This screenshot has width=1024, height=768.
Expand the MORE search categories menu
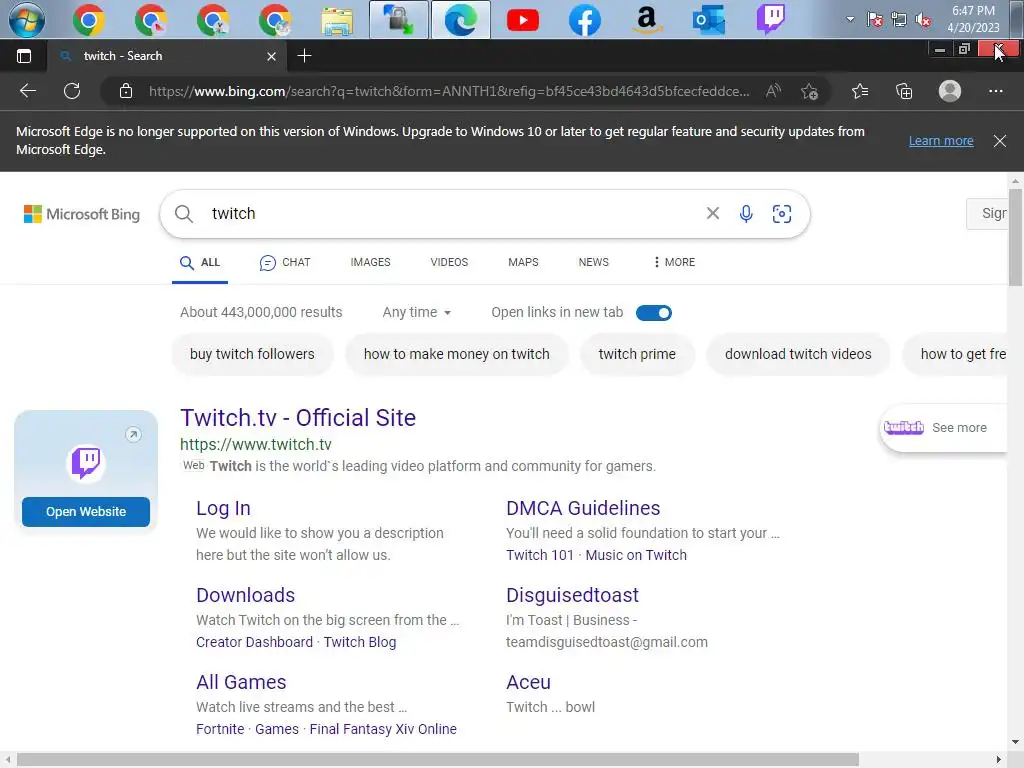pos(674,263)
